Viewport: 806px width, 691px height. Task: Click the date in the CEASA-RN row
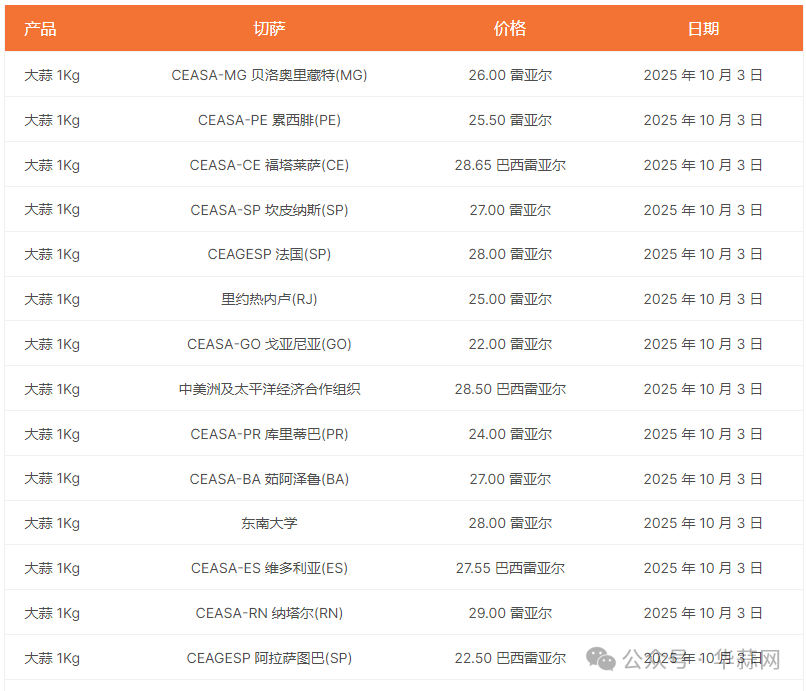tap(703, 613)
